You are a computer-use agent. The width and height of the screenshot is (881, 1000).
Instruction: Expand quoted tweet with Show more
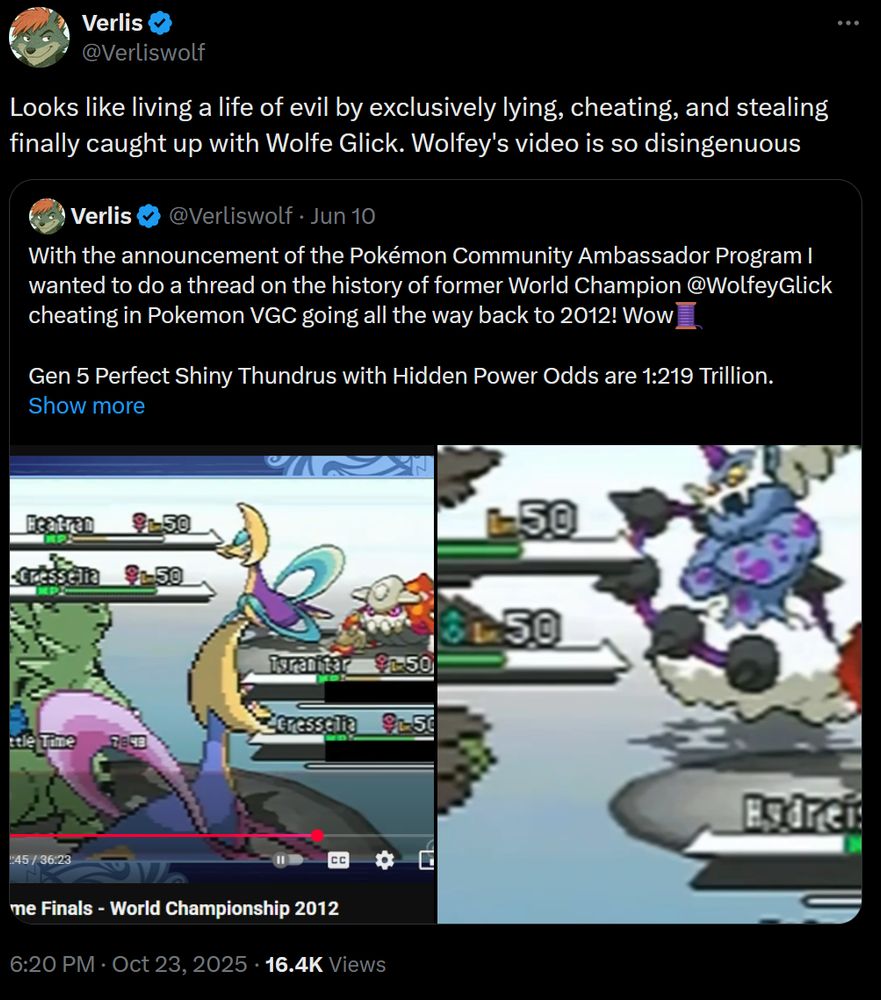pyautogui.click(x=87, y=406)
